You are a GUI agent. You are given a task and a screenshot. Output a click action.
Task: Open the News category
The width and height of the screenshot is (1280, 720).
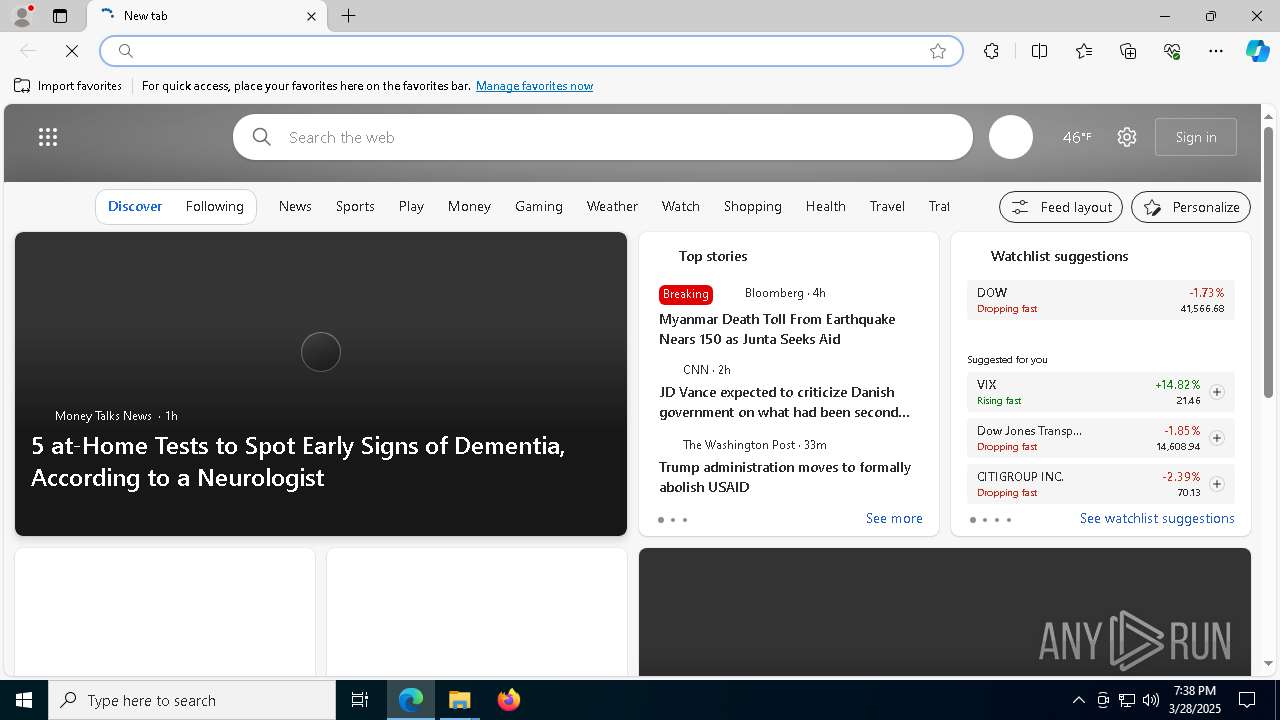tap(295, 206)
